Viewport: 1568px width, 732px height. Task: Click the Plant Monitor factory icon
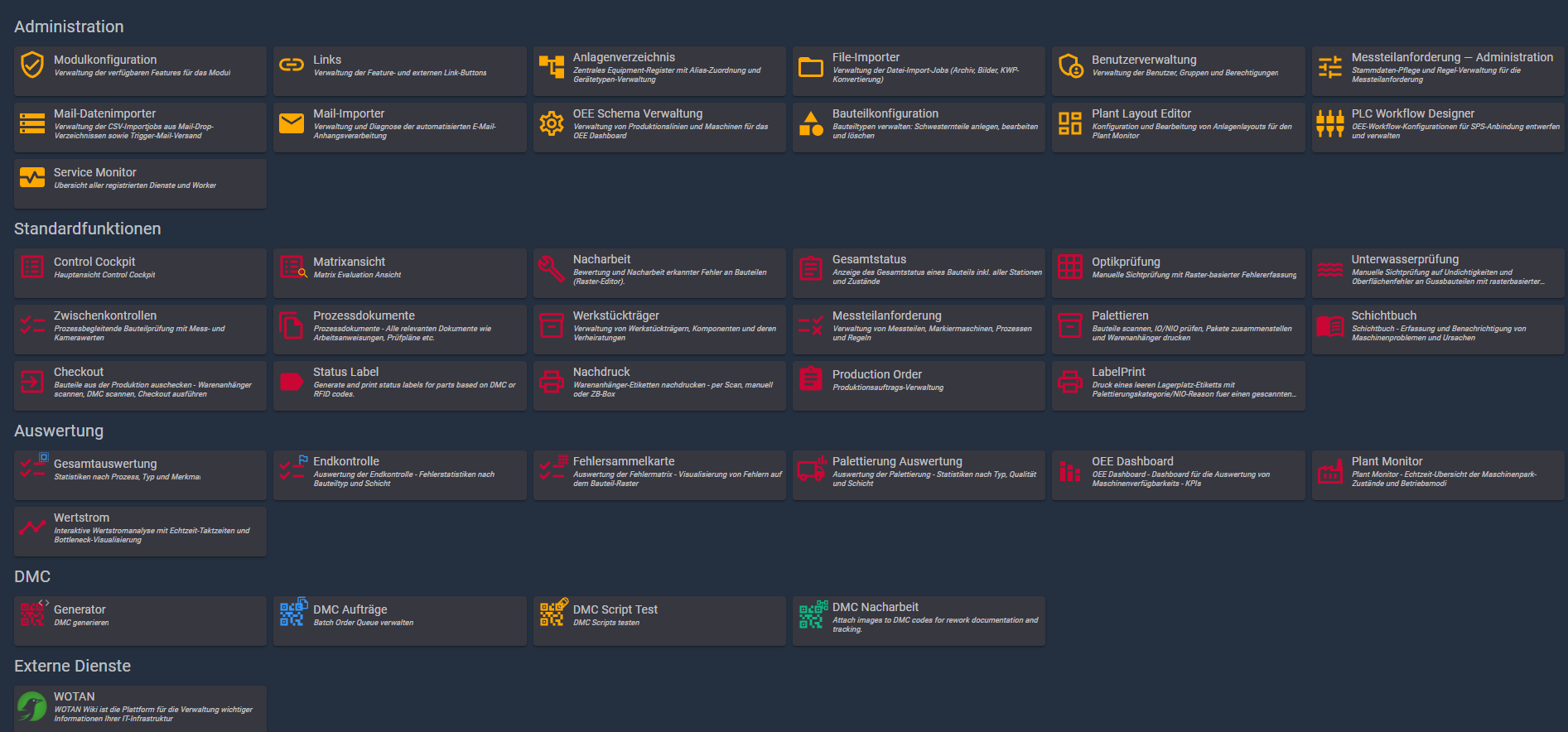click(1330, 470)
